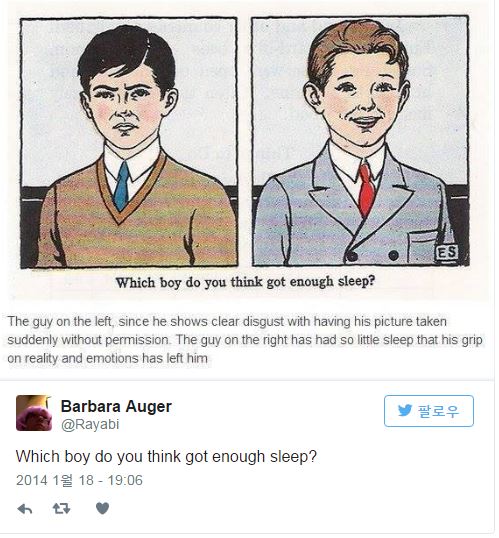The width and height of the screenshot is (499, 538).
Task: Click the blue tie on the frowning boy
Action: point(121,186)
